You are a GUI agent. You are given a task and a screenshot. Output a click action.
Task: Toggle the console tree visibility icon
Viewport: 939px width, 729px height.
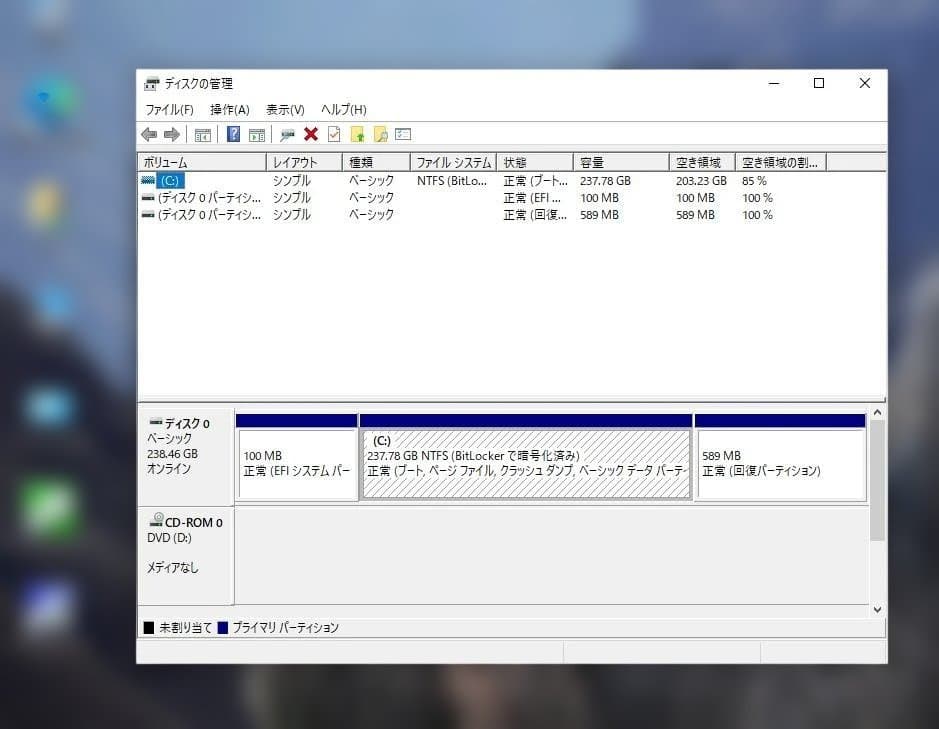click(203, 134)
